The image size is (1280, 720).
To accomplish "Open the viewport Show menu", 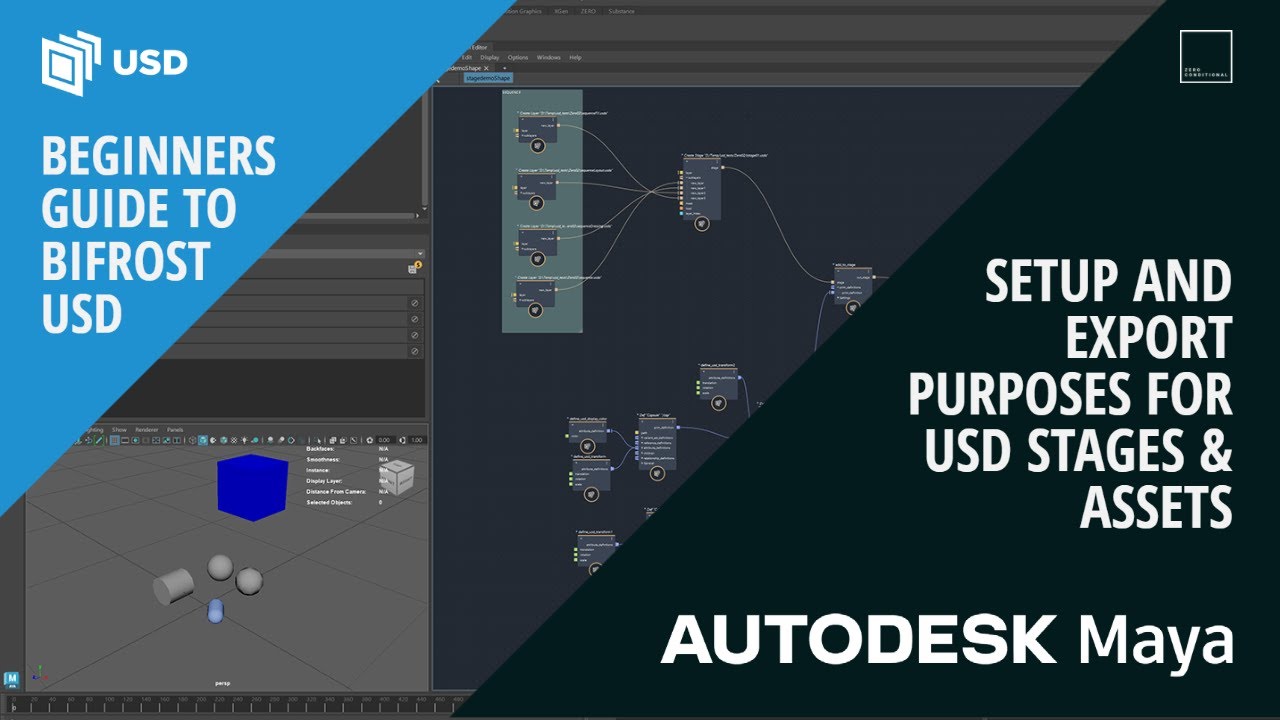I will [x=119, y=429].
